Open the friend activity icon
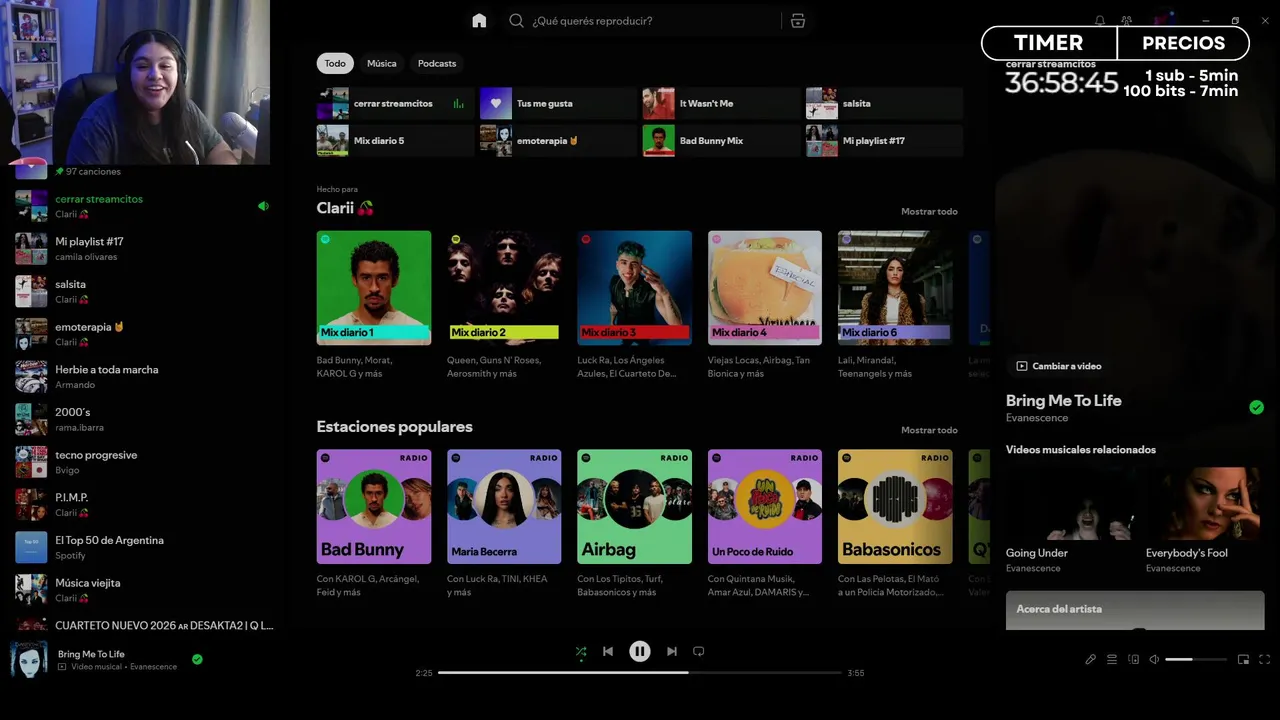The width and height of the screenshot is (1280, 720). [x=1126, y=20]
